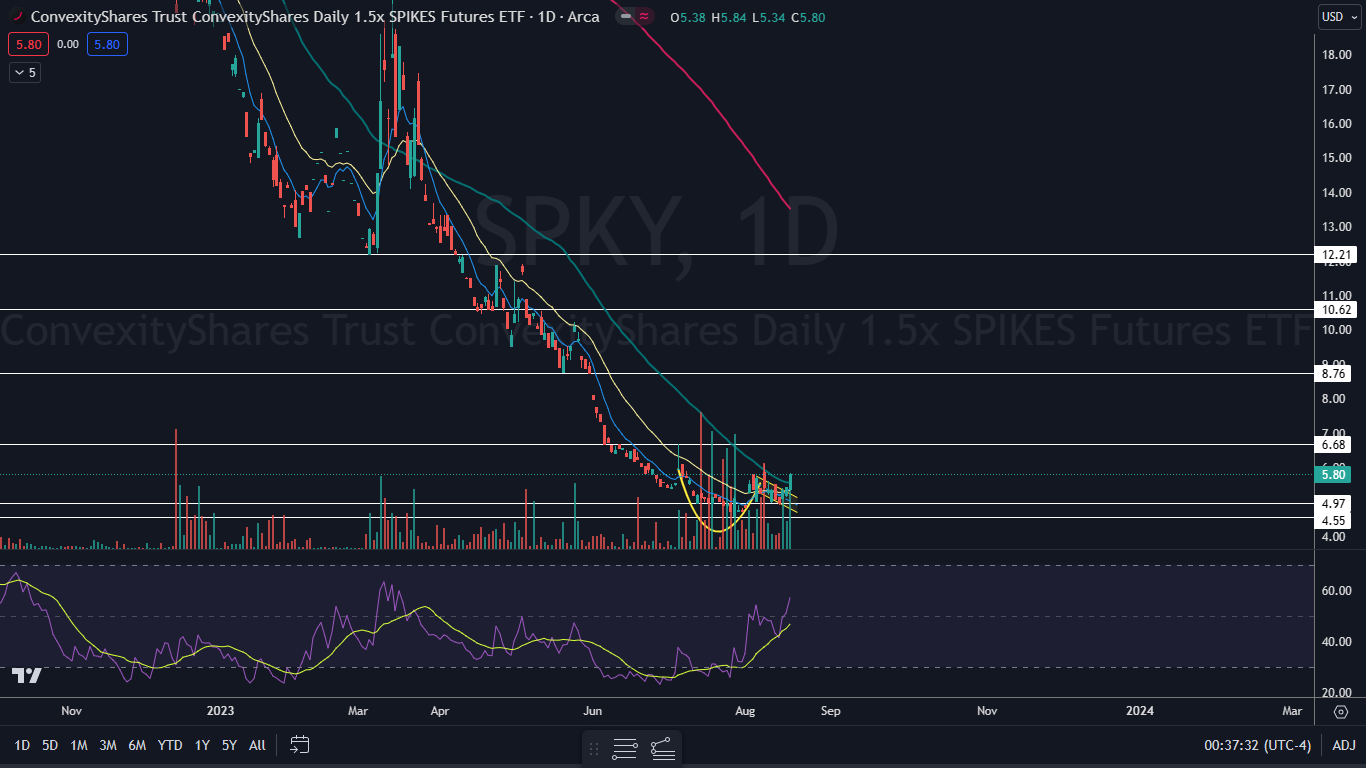Click the SPKY symbol logo icon
This screenshot has height=768, width=1366.
click(15, 17)
